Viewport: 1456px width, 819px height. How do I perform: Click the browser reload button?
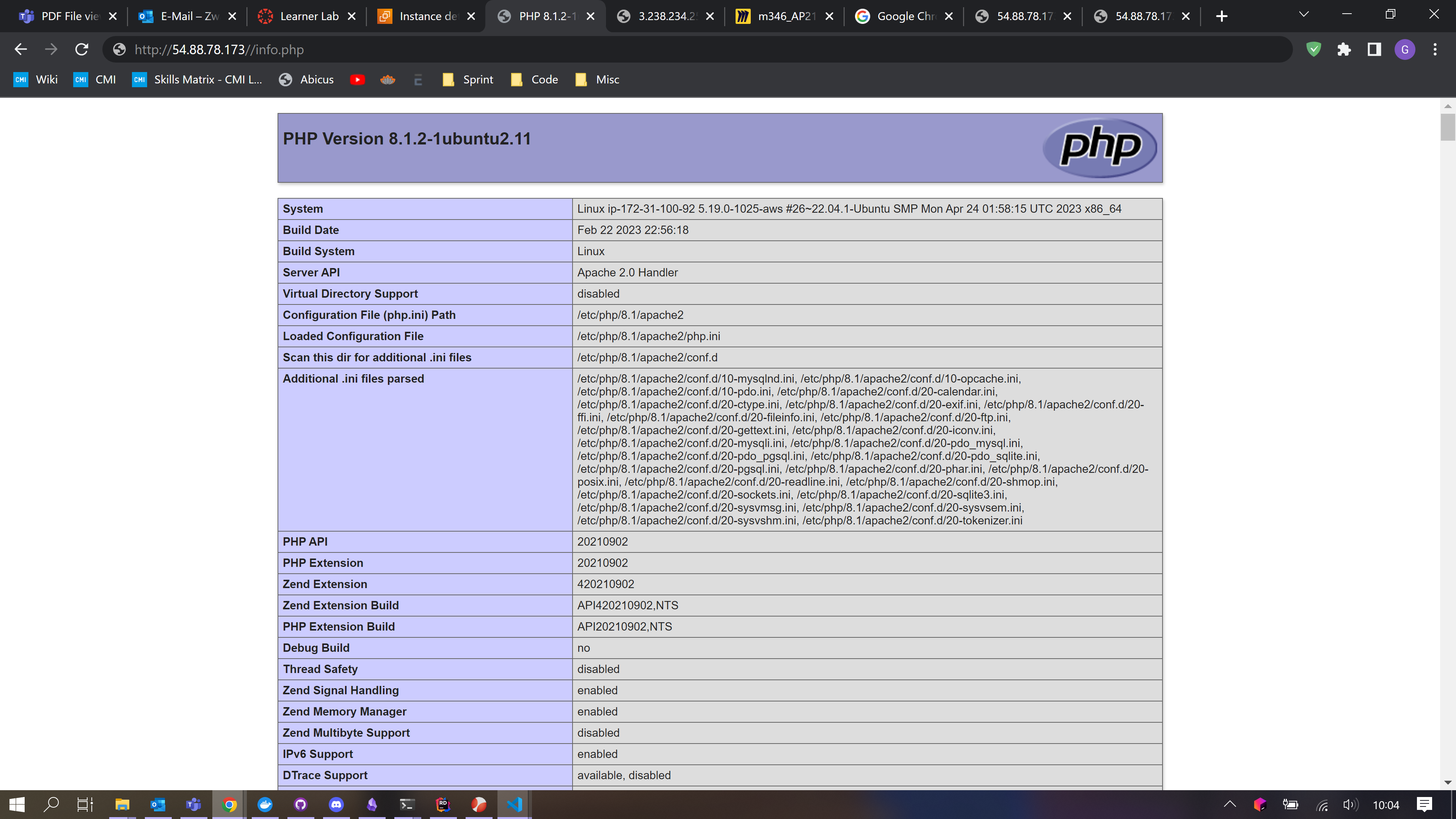pos(82,50)
